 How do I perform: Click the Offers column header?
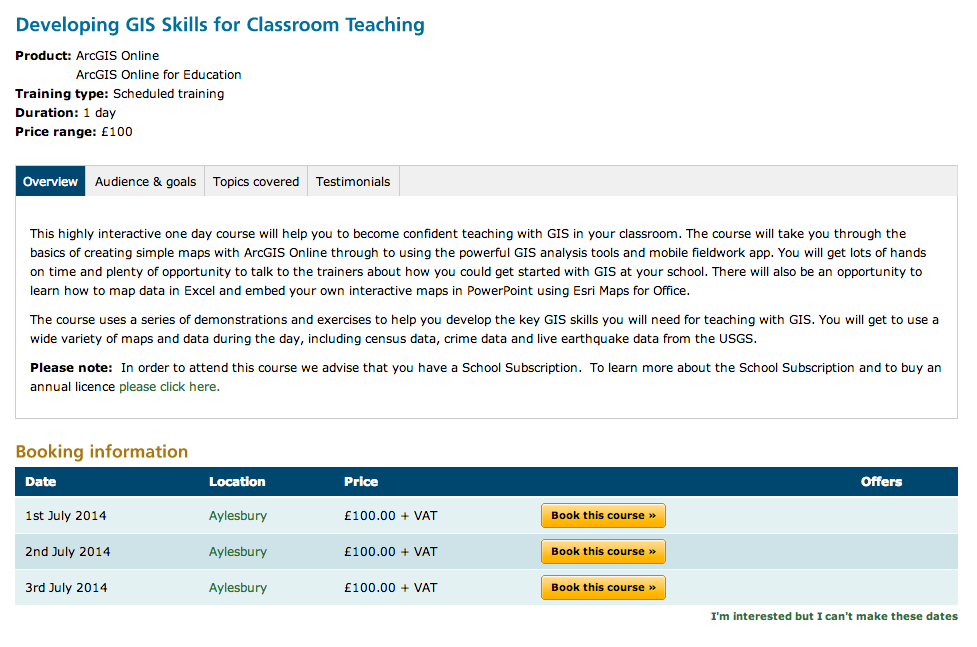881,482
